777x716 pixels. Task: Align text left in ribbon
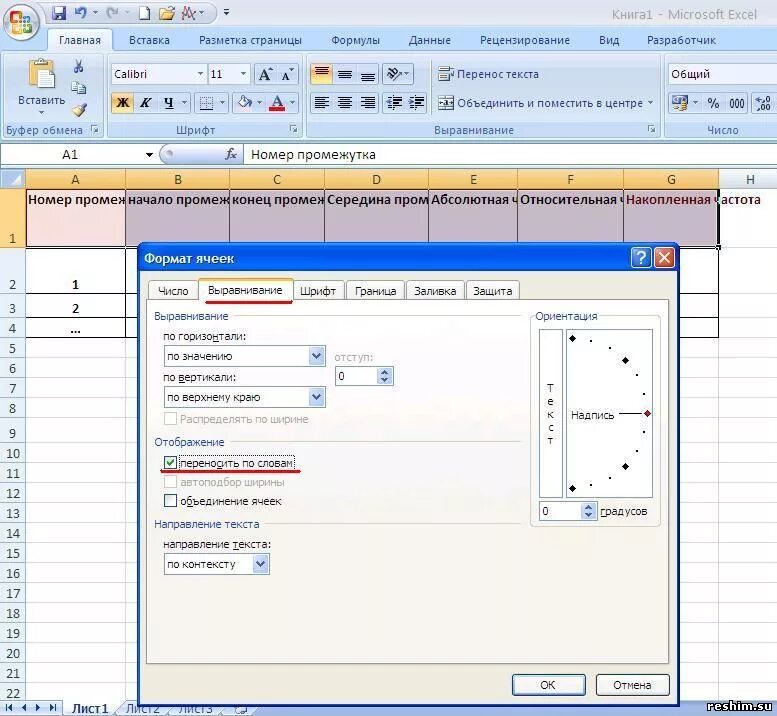(322, 103)
